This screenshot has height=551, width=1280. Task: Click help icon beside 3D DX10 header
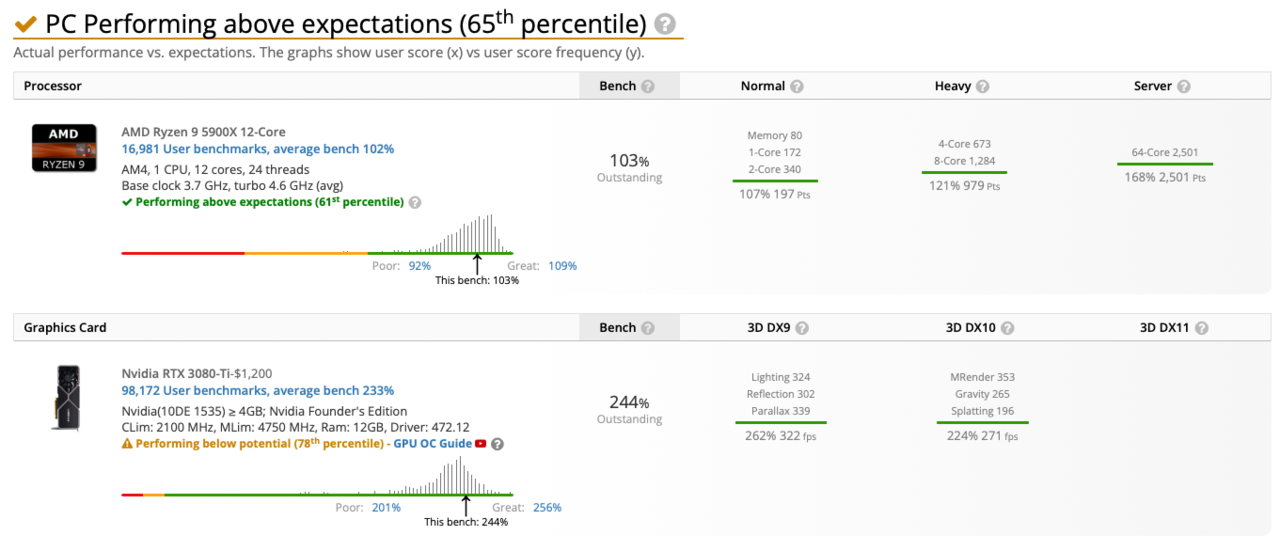[x=1008, y=328]
